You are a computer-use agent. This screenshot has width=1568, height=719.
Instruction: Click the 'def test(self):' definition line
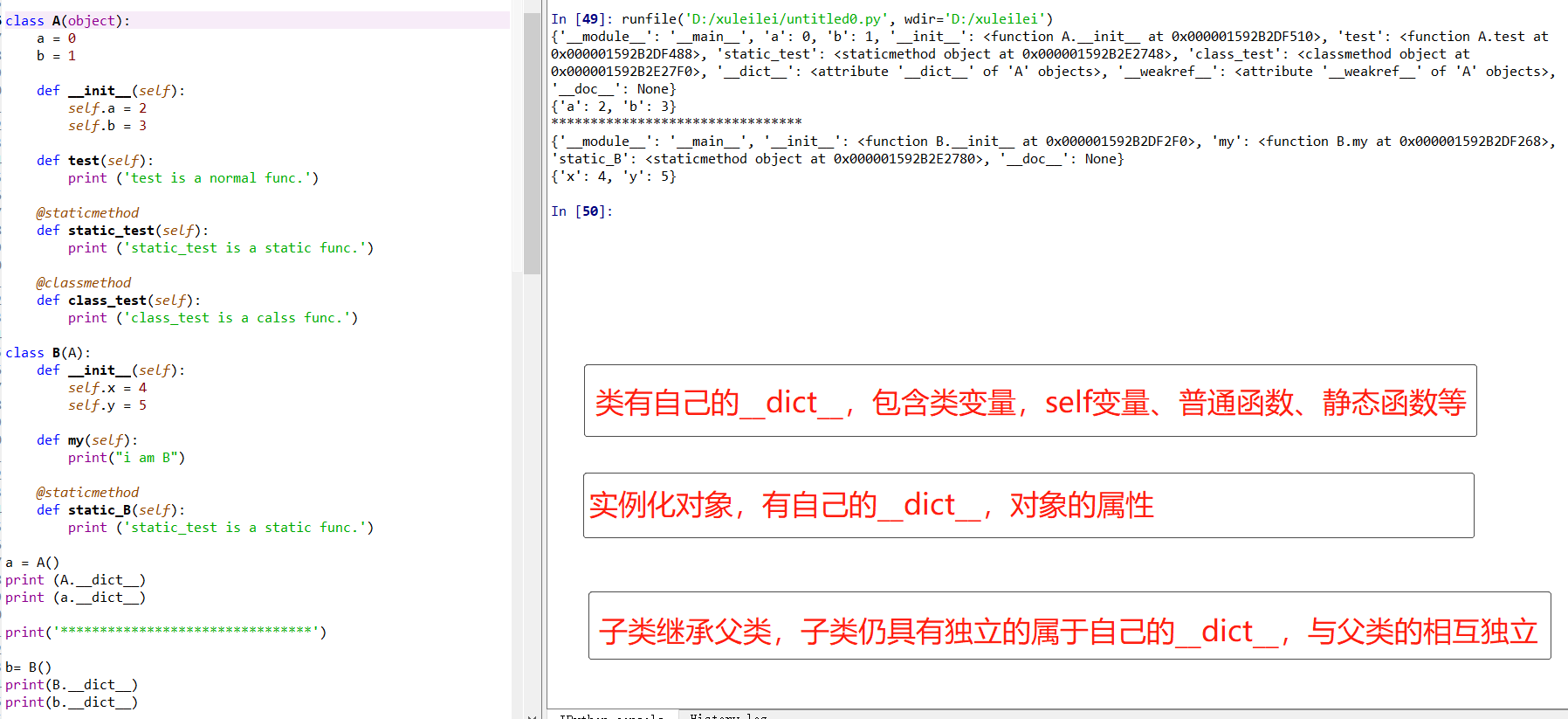pyautogui.click(x=95, y=161)
